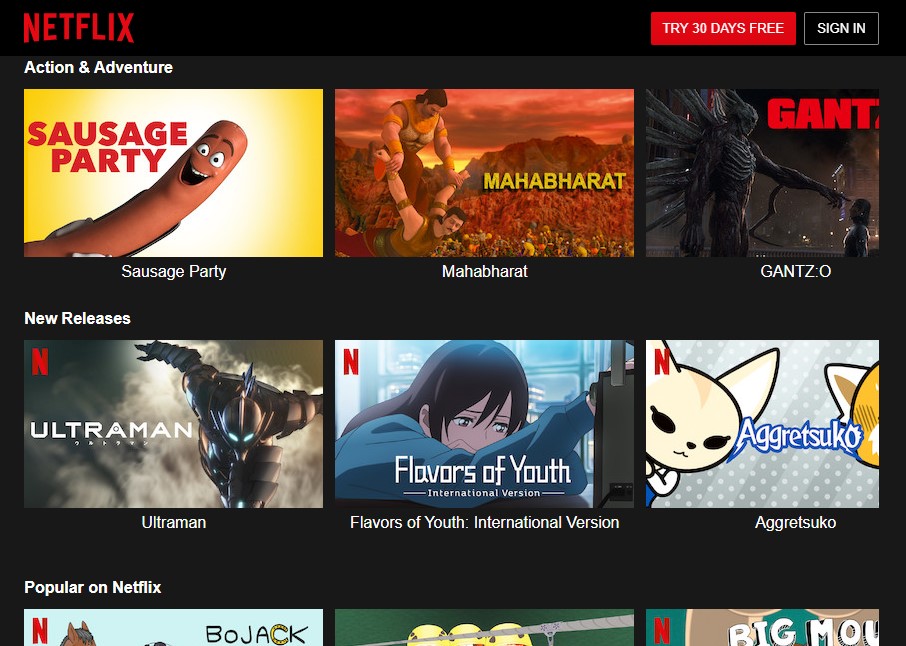The image size is (906, 646).
Task: Select the GANTZ:O title link
Action: click(x=796, y=272)
